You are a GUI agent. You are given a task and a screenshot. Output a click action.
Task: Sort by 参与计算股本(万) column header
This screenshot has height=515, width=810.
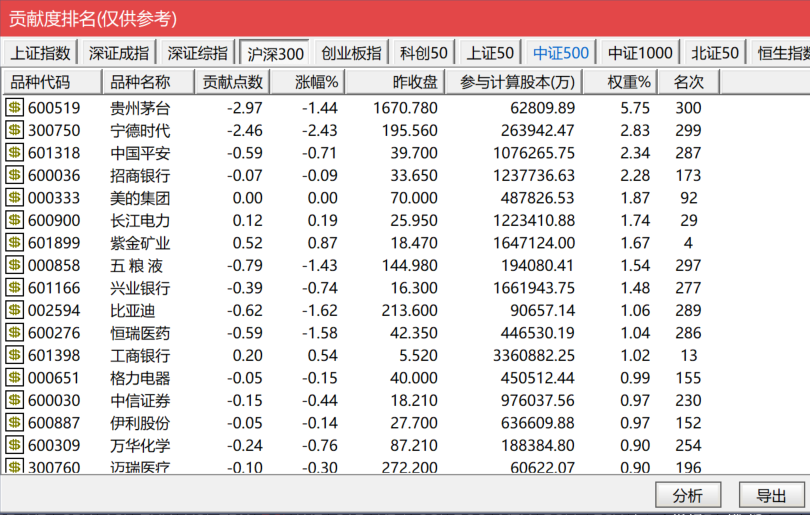coord(515,82)
